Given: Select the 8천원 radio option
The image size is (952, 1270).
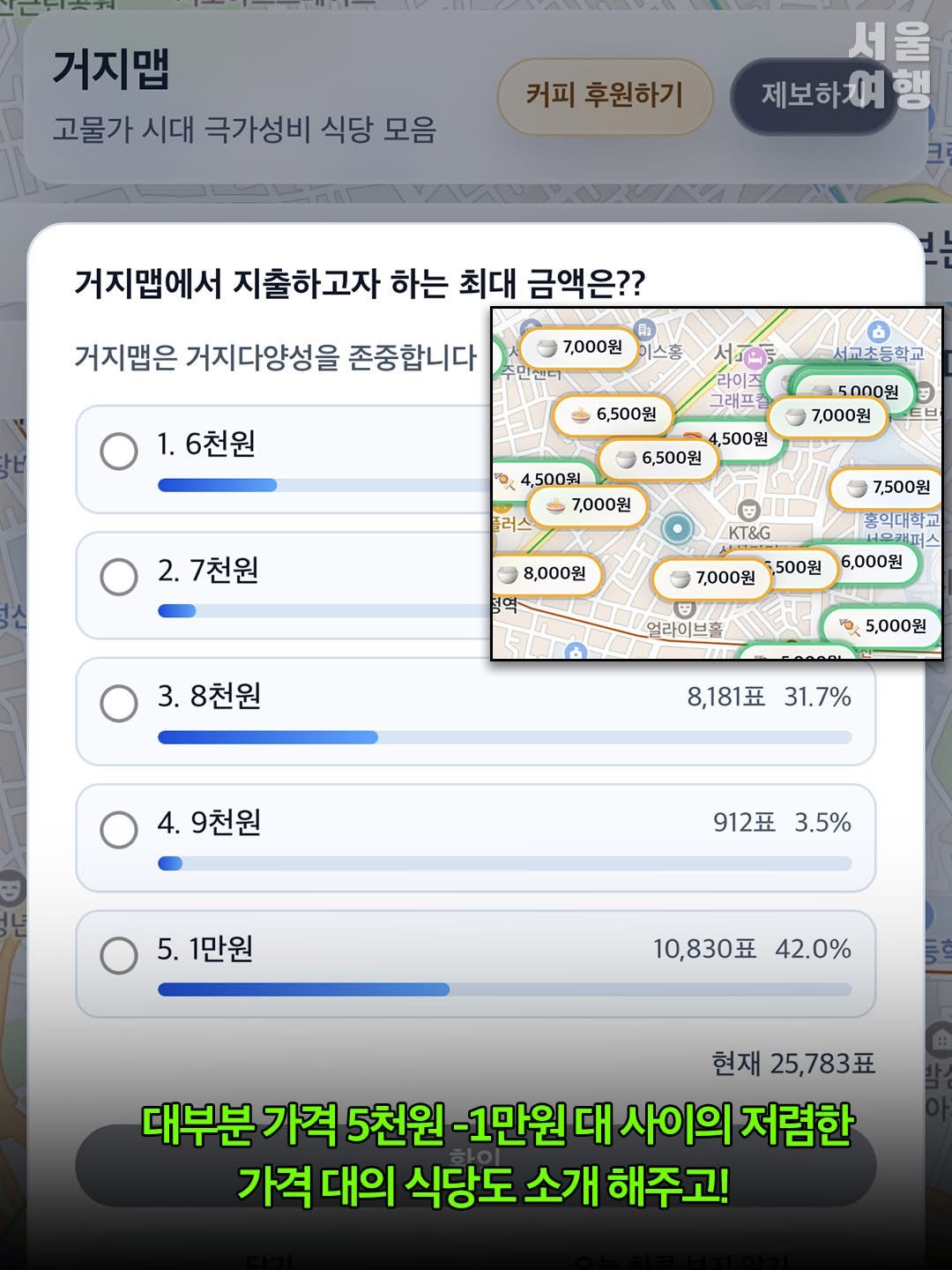Looking at the screenshot, I should pos(119,703).
